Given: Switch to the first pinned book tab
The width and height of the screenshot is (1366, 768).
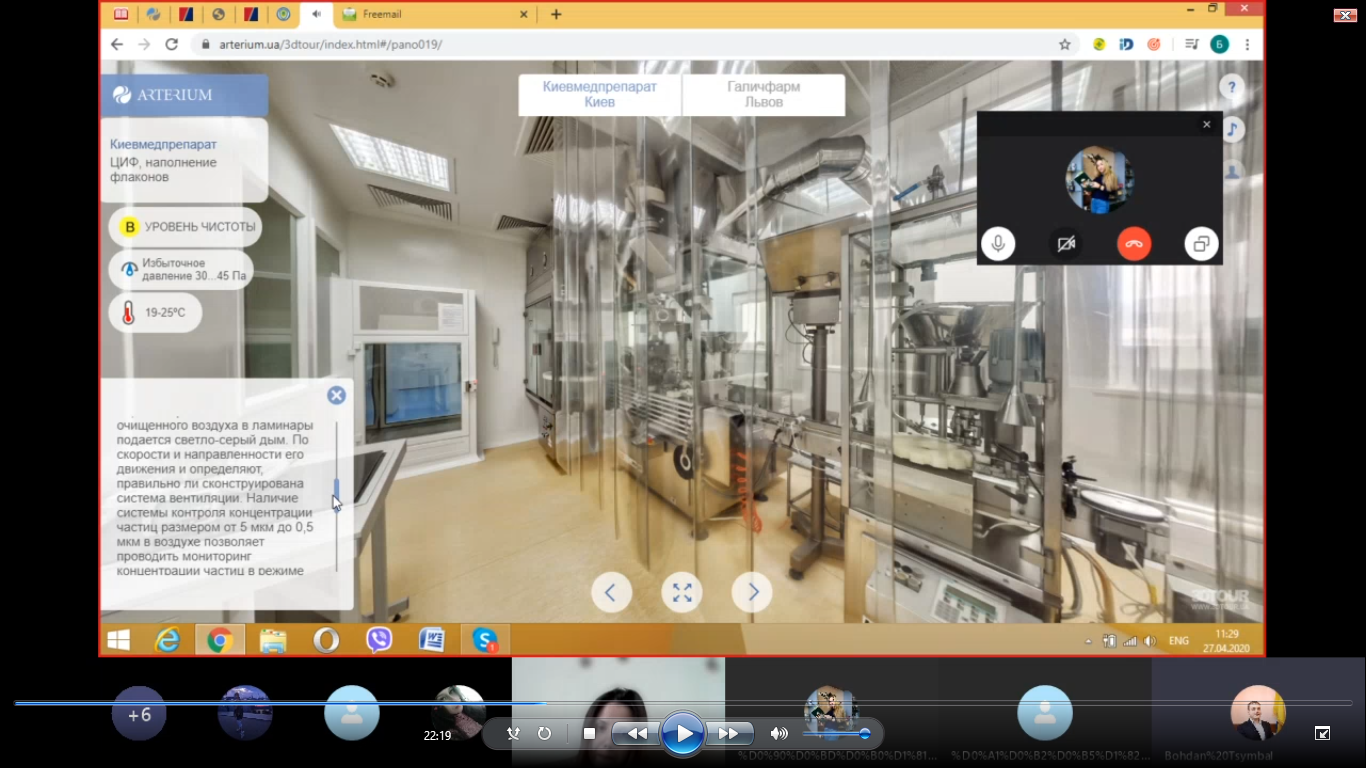Looking at the screenshot, I should tap(121, 14).
